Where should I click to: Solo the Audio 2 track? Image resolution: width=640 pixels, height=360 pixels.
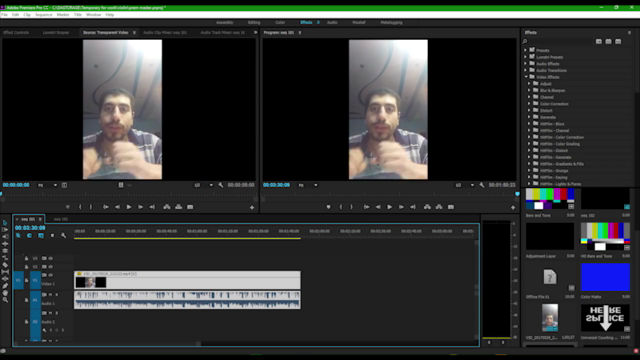(x=57, y=313)
